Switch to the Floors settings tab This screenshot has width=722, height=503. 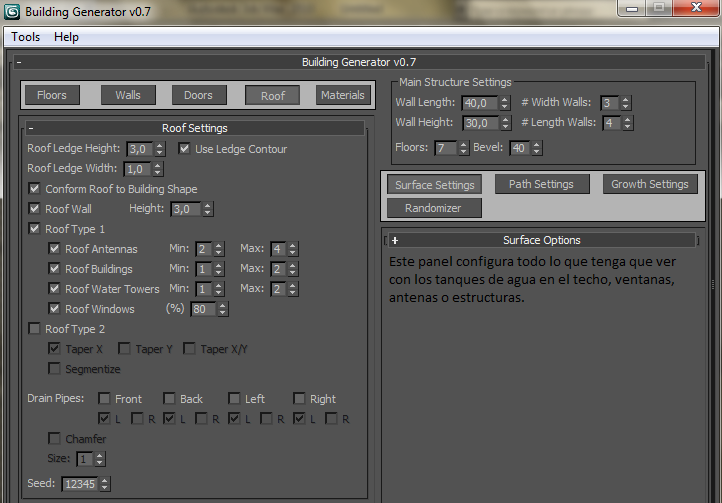tap(52, 95)
